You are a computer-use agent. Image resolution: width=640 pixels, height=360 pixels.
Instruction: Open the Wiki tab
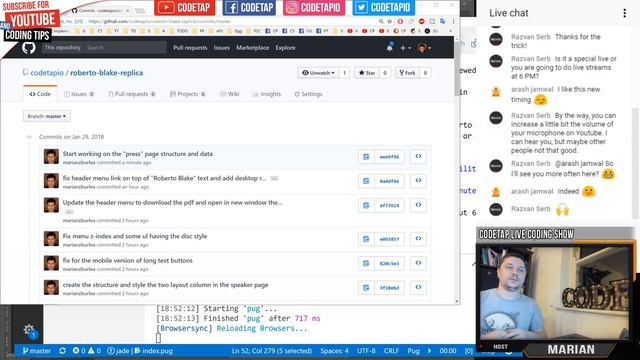tap(229, 94)
